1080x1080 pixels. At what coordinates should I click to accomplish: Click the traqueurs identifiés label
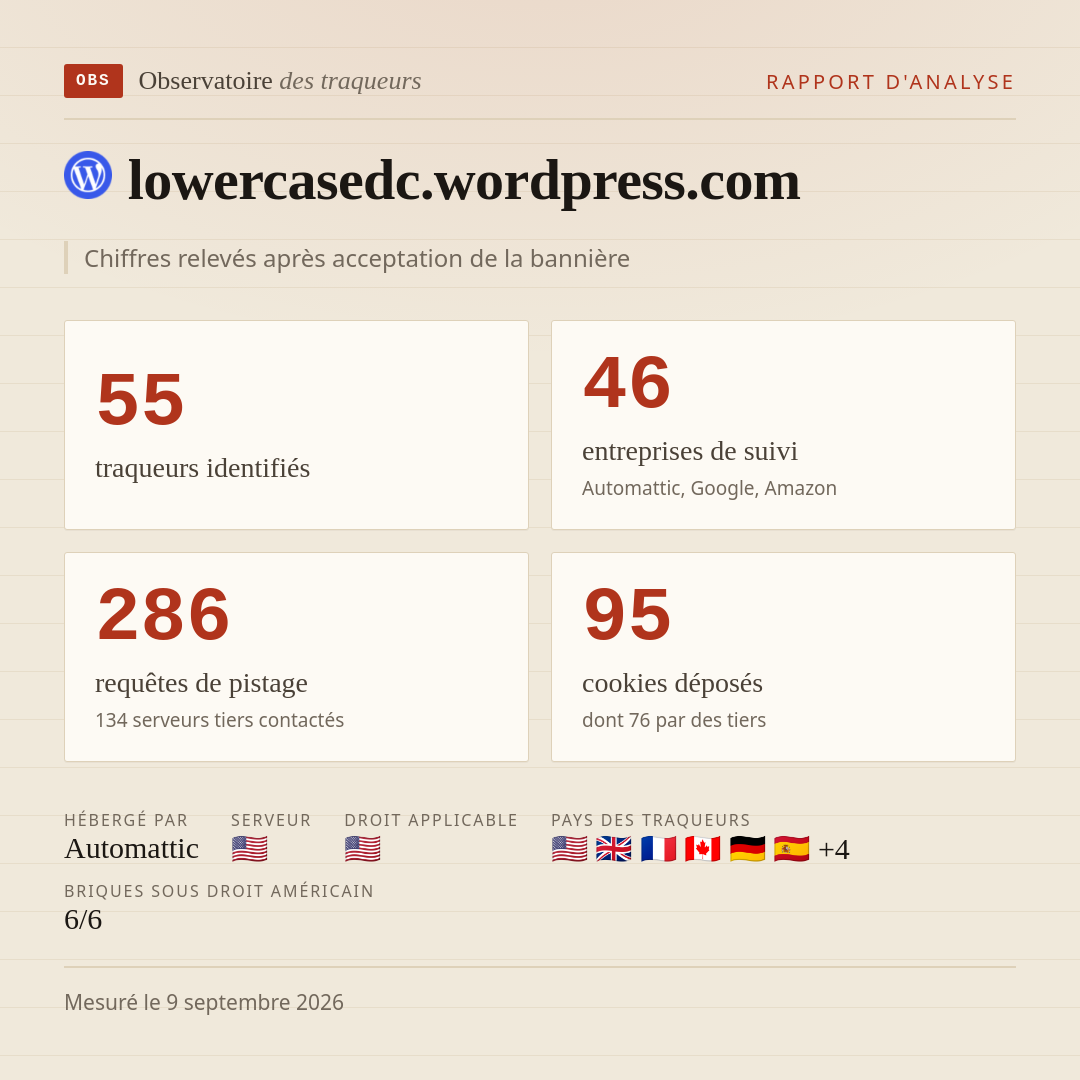202,468
